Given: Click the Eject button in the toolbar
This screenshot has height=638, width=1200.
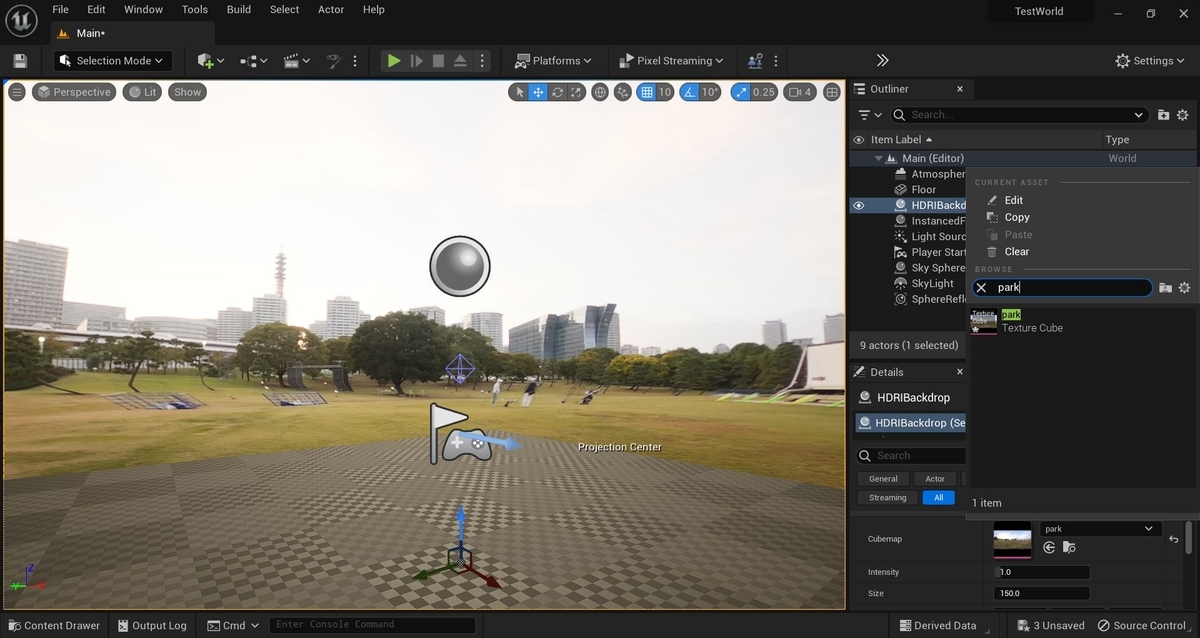Looking at the screenshot, I should (x=460, y=61).
